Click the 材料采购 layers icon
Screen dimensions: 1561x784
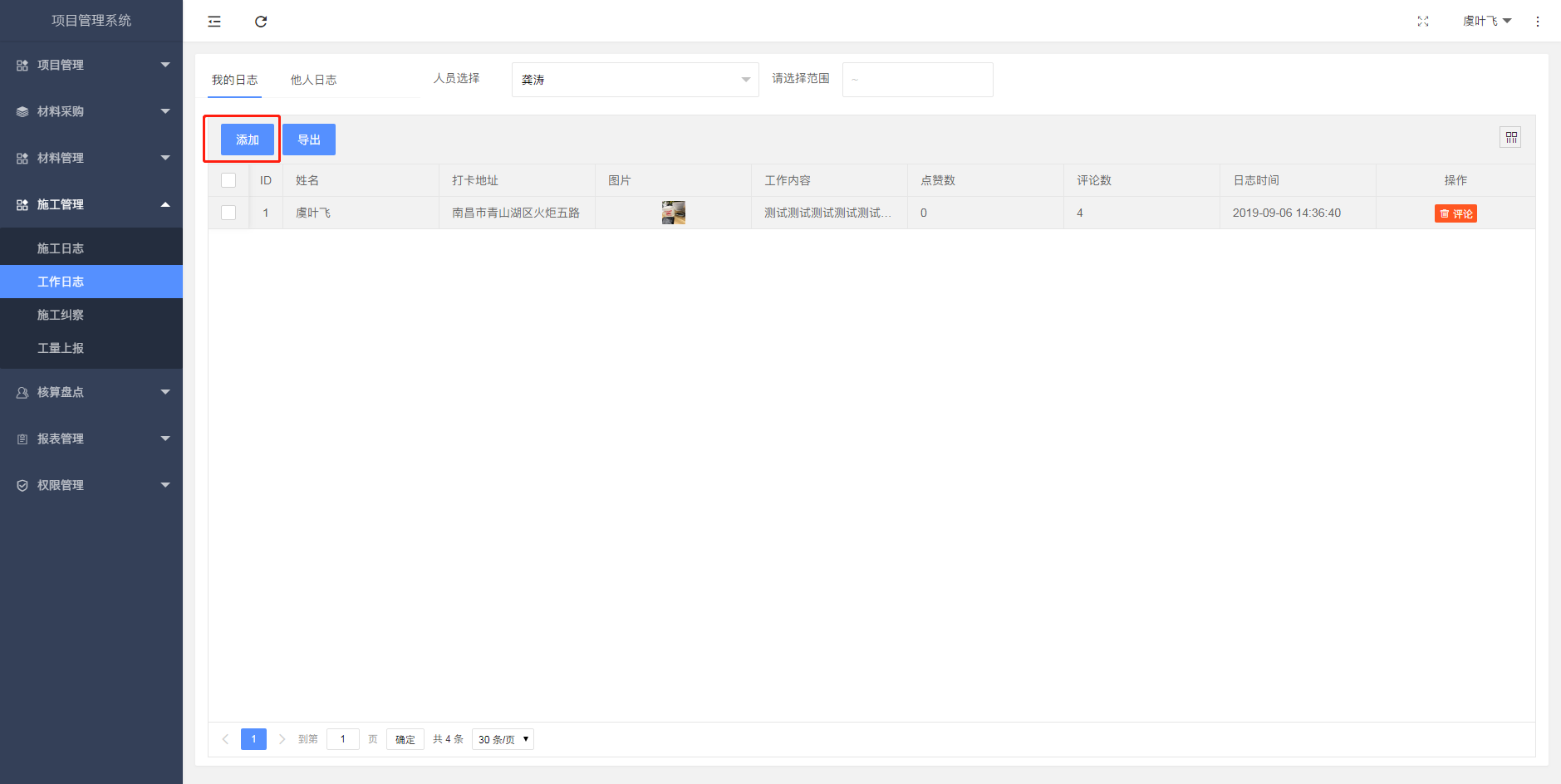click(x=22, y=111)
